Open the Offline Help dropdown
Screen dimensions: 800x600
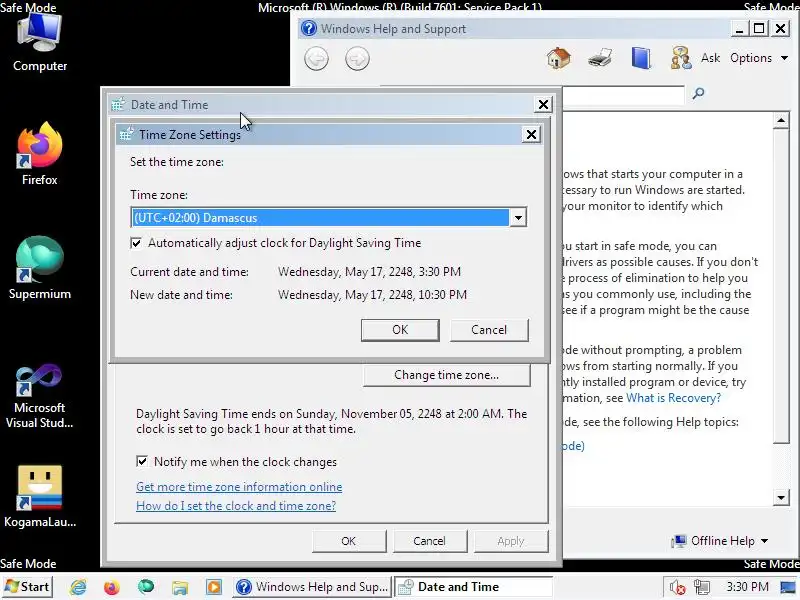pyautogui.click(x=720, y=541)
